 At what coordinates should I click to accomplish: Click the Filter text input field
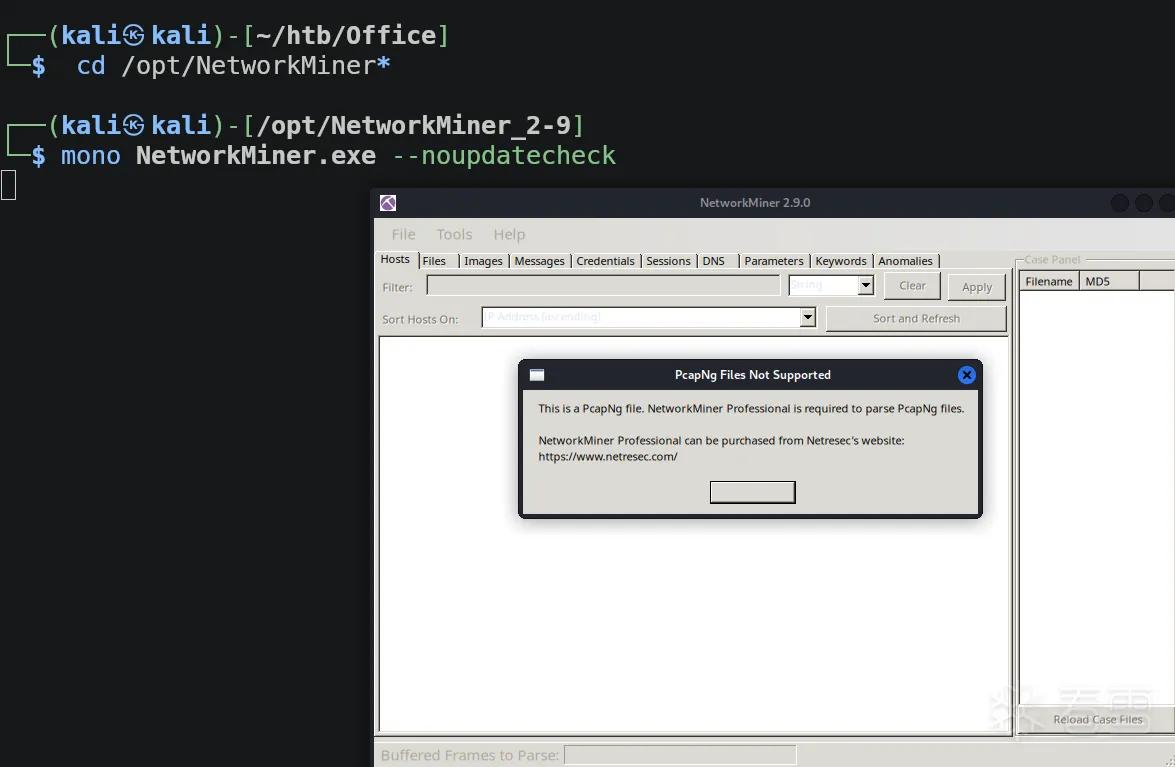[603, 285]
